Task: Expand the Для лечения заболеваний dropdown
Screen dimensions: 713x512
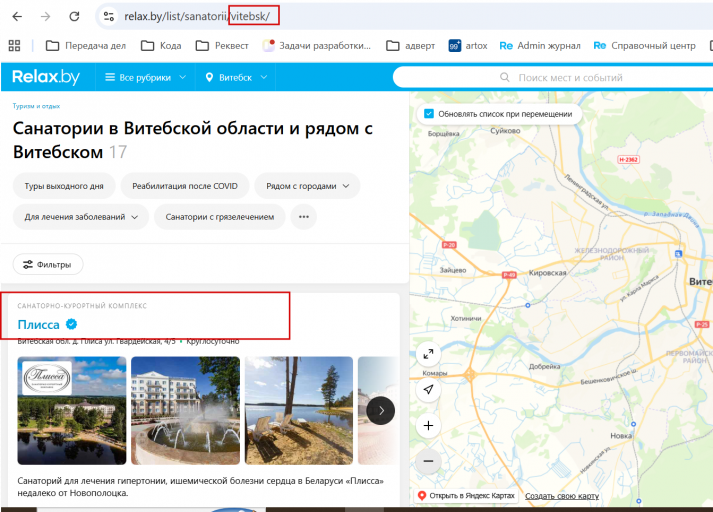Action: pyautogui.click(x=81, y=217)
